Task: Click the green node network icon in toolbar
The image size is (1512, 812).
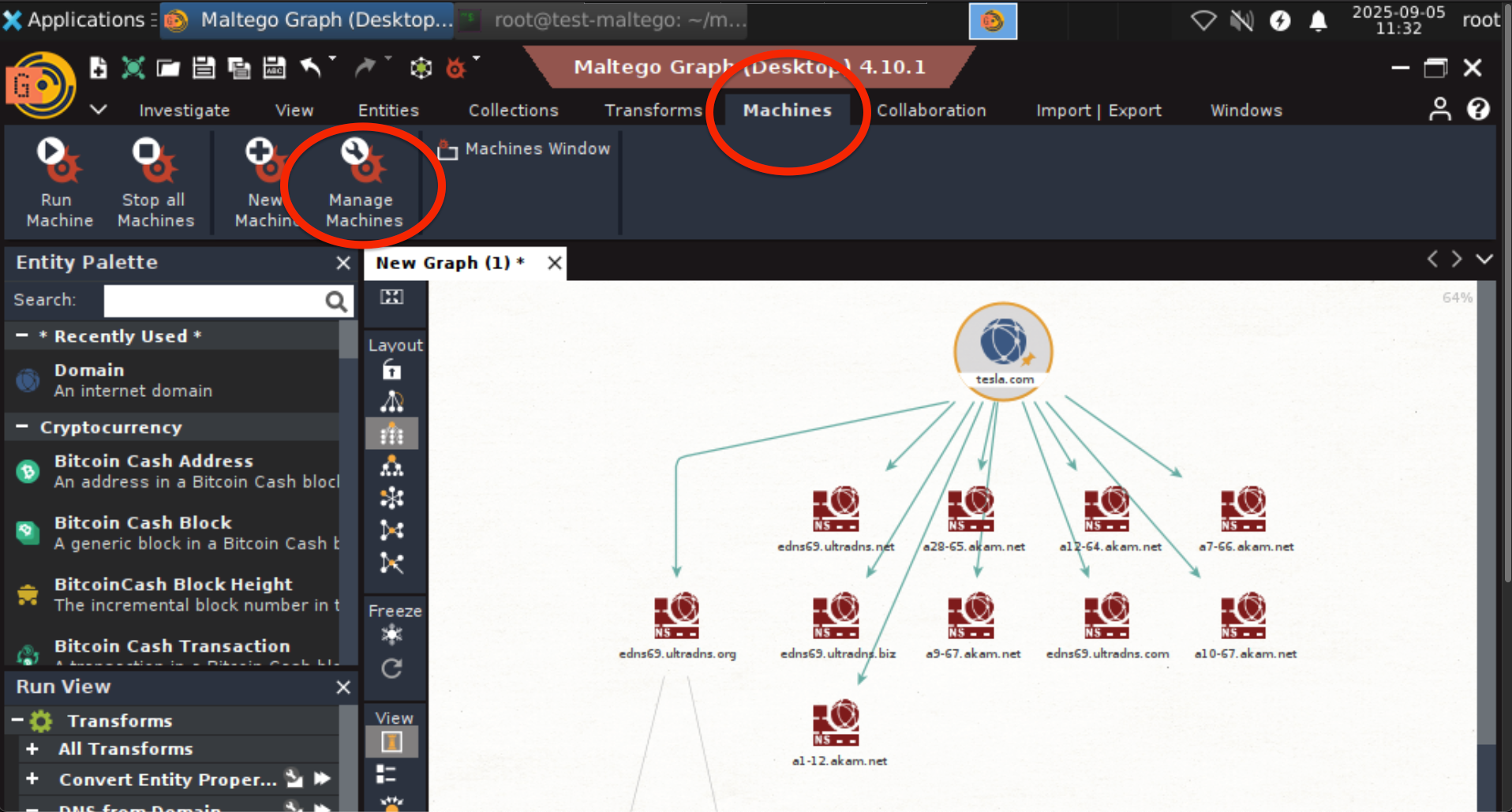Action: (x=421, y=68)
